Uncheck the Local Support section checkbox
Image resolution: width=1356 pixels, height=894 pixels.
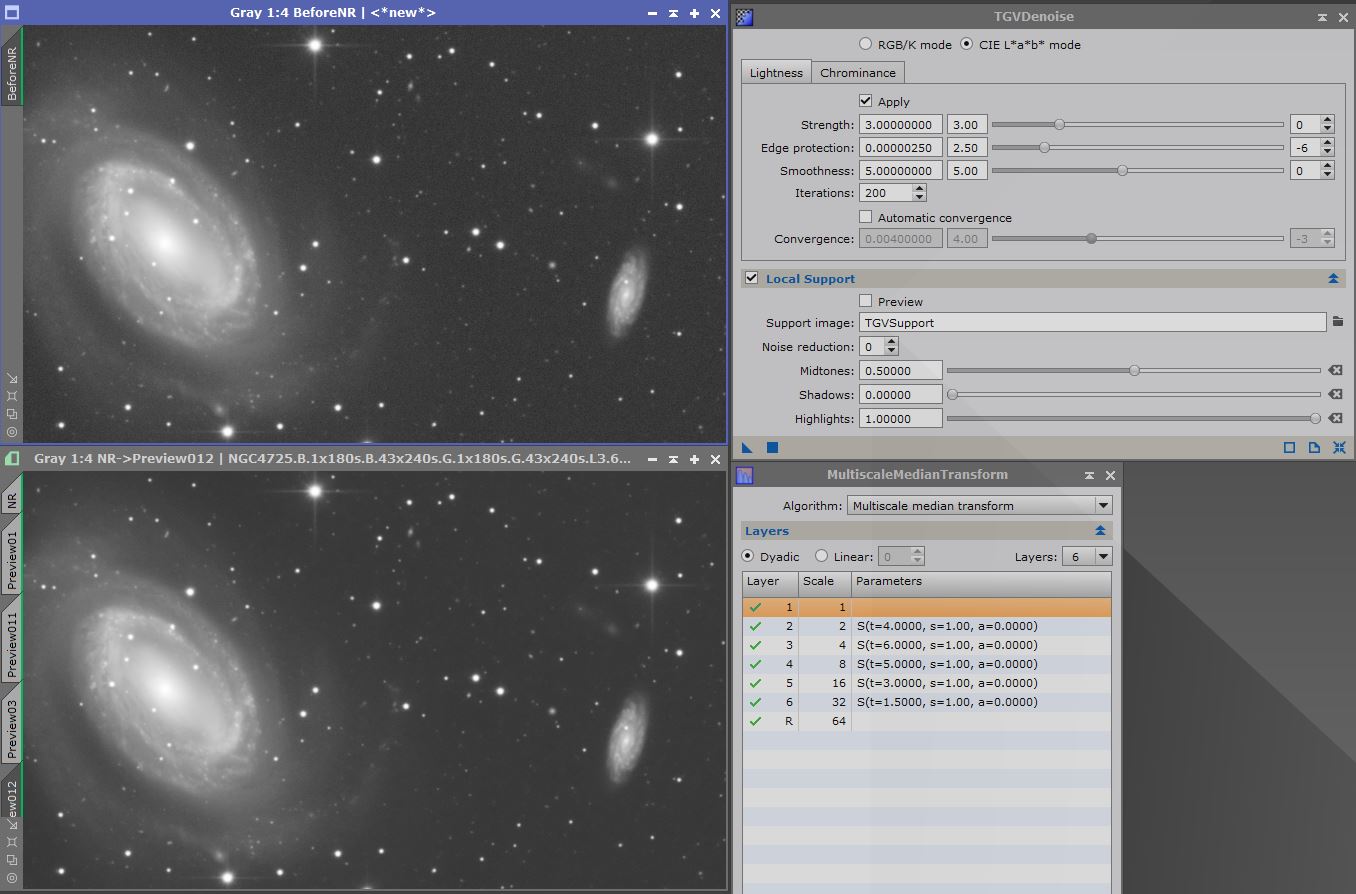click(752, 278)
